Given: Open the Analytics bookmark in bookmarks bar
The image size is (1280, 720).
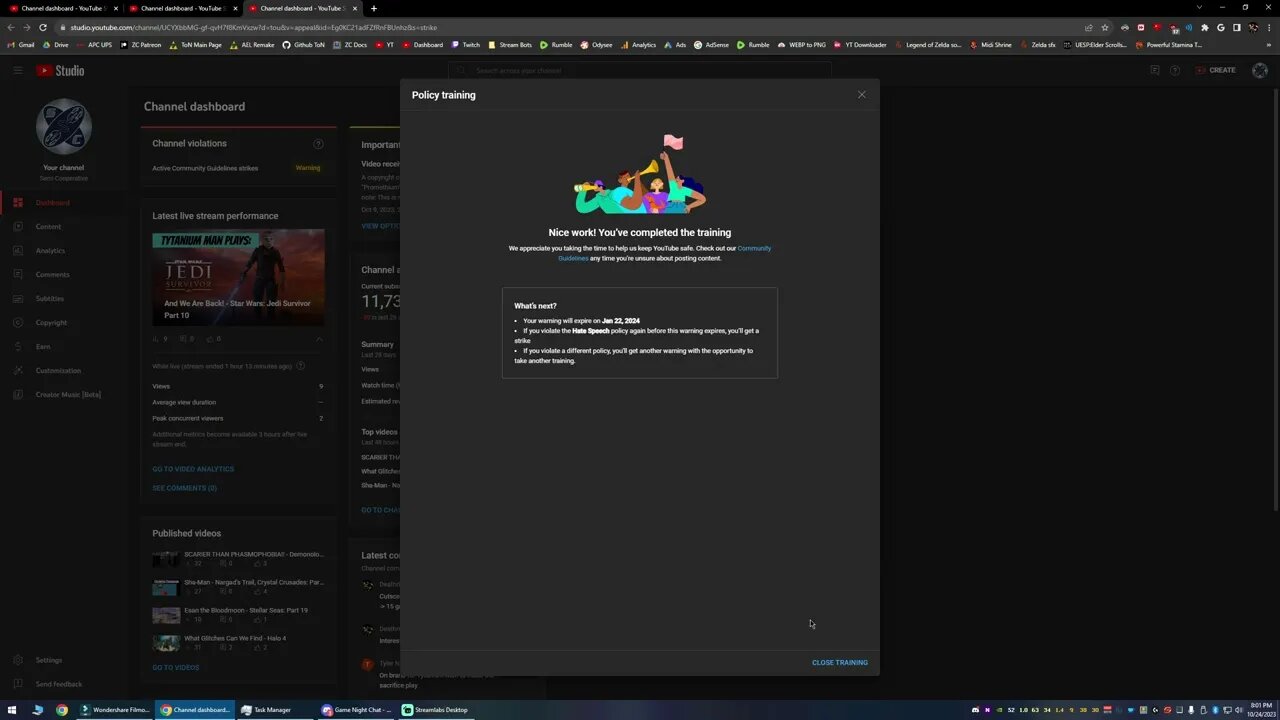Looking at the screenshot, I should (x=639, y=45).
